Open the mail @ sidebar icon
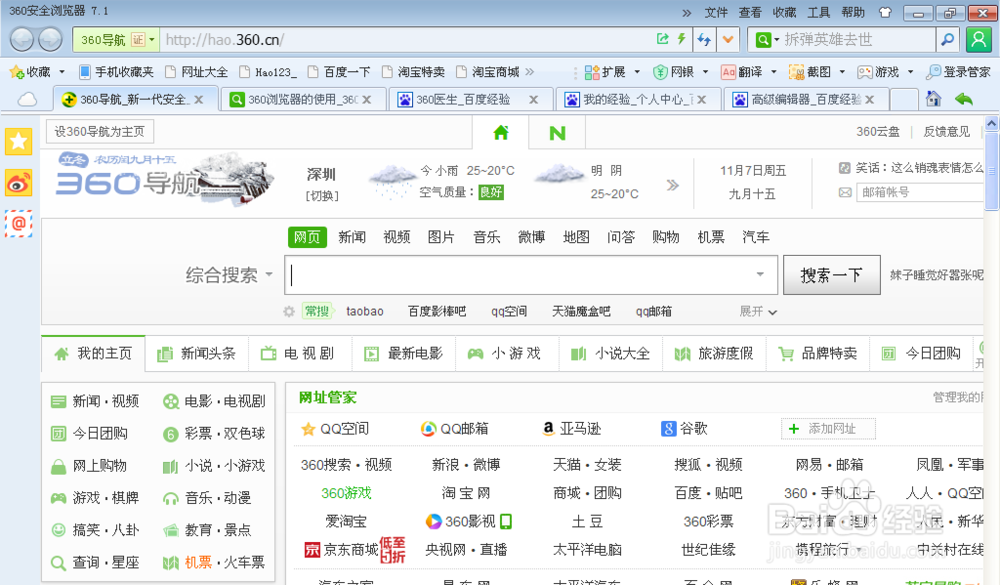1000x585 pixels. [18, 224]
